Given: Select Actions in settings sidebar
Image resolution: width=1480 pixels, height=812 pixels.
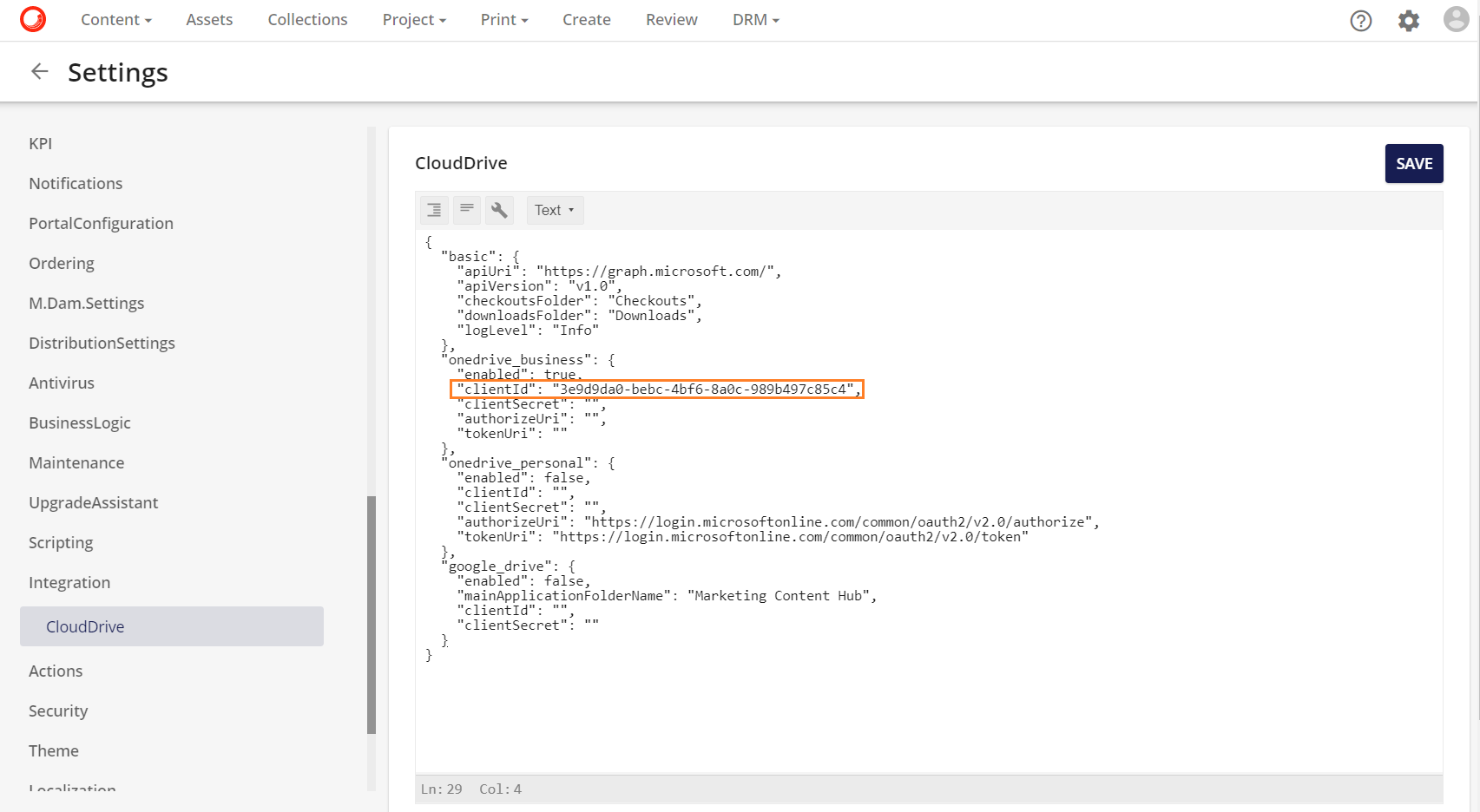Looking at the screenshot, I should (56, 671).
